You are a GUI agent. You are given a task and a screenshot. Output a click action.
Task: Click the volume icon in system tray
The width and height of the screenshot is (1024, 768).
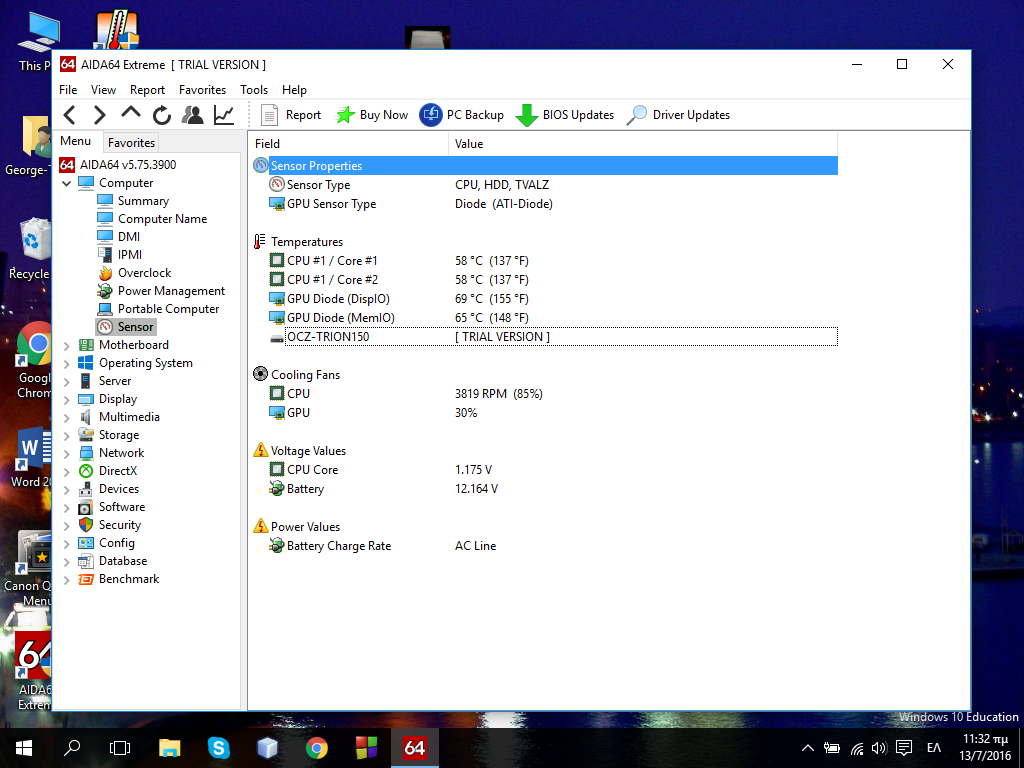pyautogui.click(x=879, y=748)
